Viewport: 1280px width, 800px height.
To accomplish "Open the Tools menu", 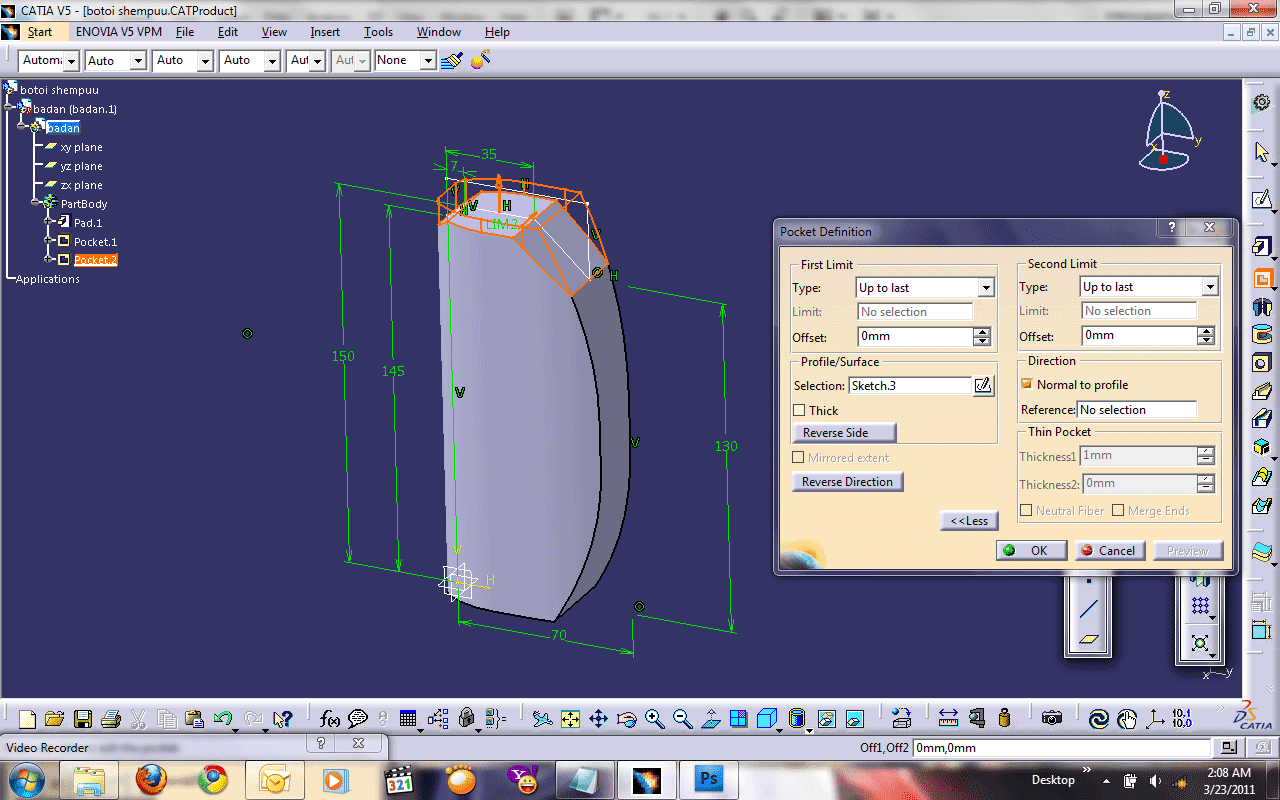I will [x=378, y=31].
